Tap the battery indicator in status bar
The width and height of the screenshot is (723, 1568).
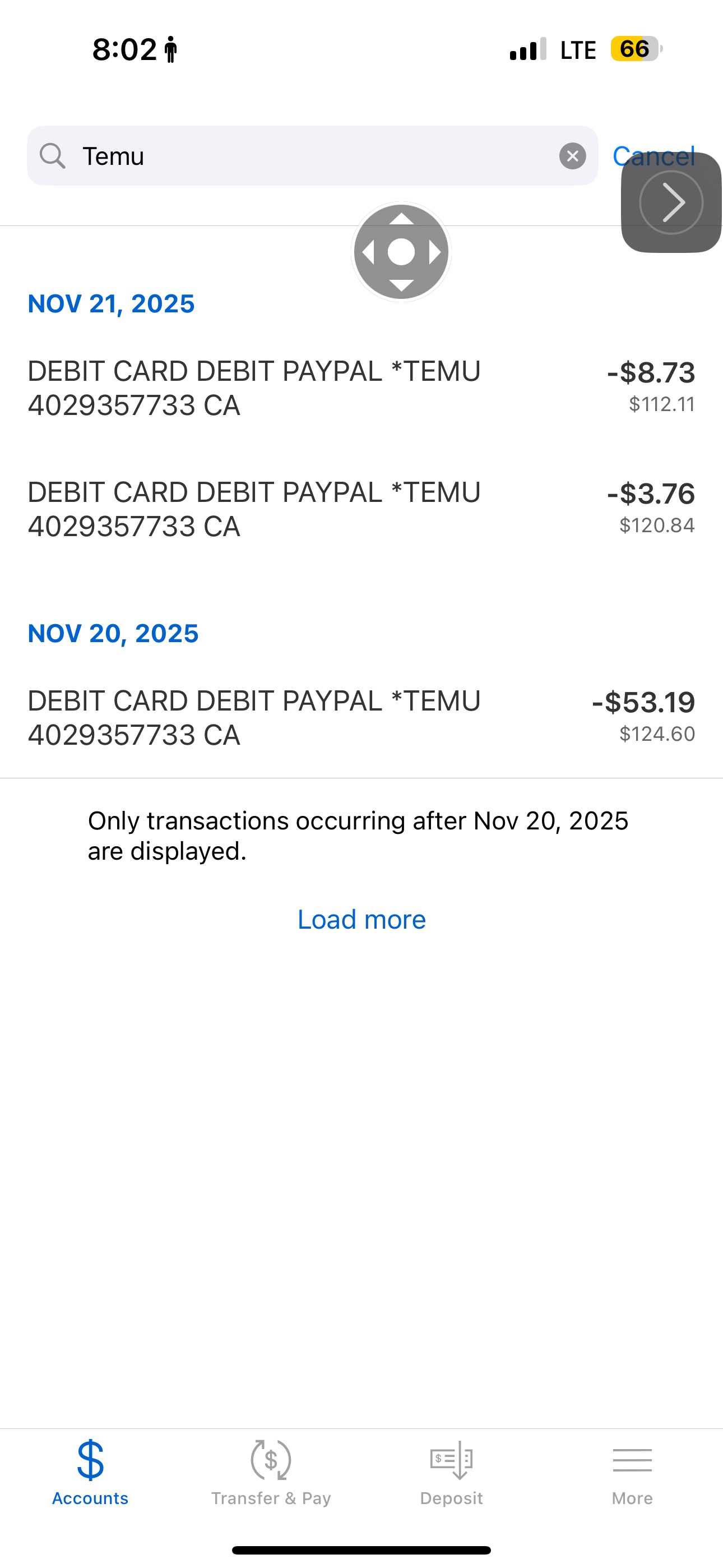pyautogui.click(x=636, y=49)
